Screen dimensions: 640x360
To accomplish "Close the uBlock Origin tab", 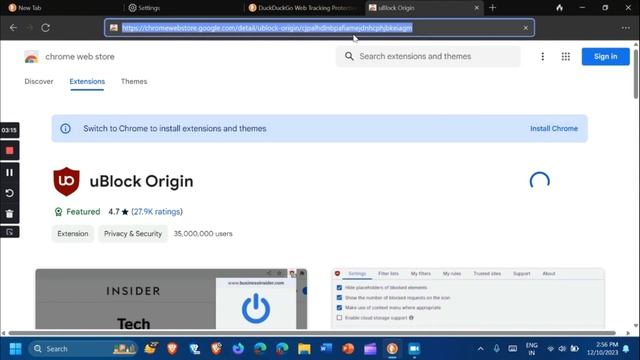I will pyautogui.click(x=476, y=8).
